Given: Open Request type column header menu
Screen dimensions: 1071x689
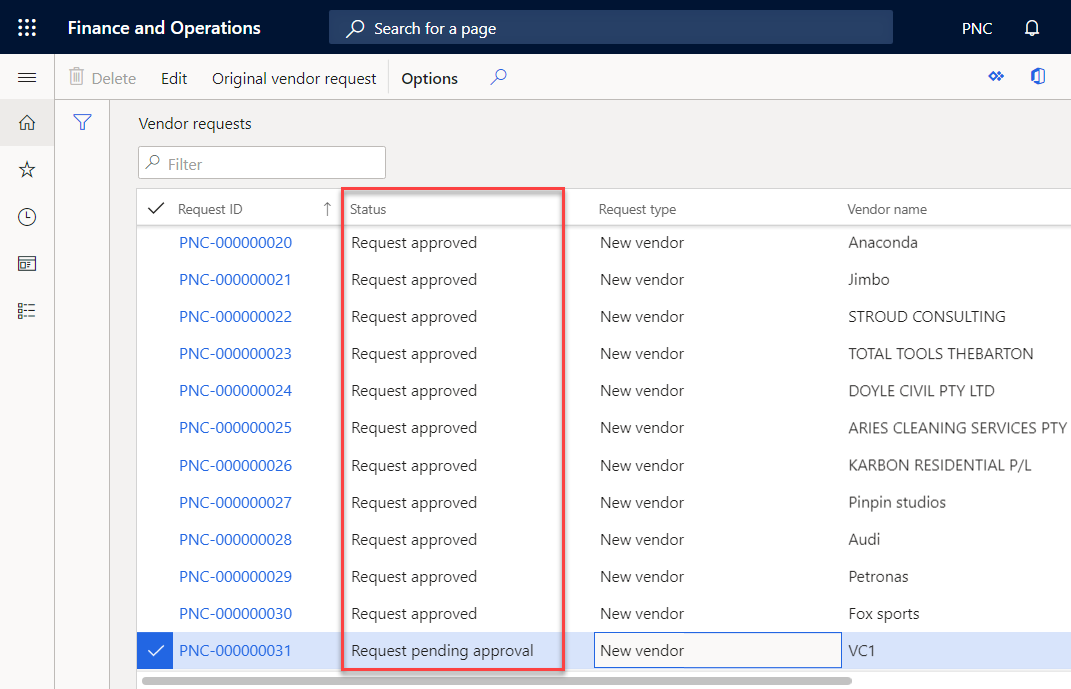Looking at the screenshot, I should pyautogui.click(x=637, y=209).
